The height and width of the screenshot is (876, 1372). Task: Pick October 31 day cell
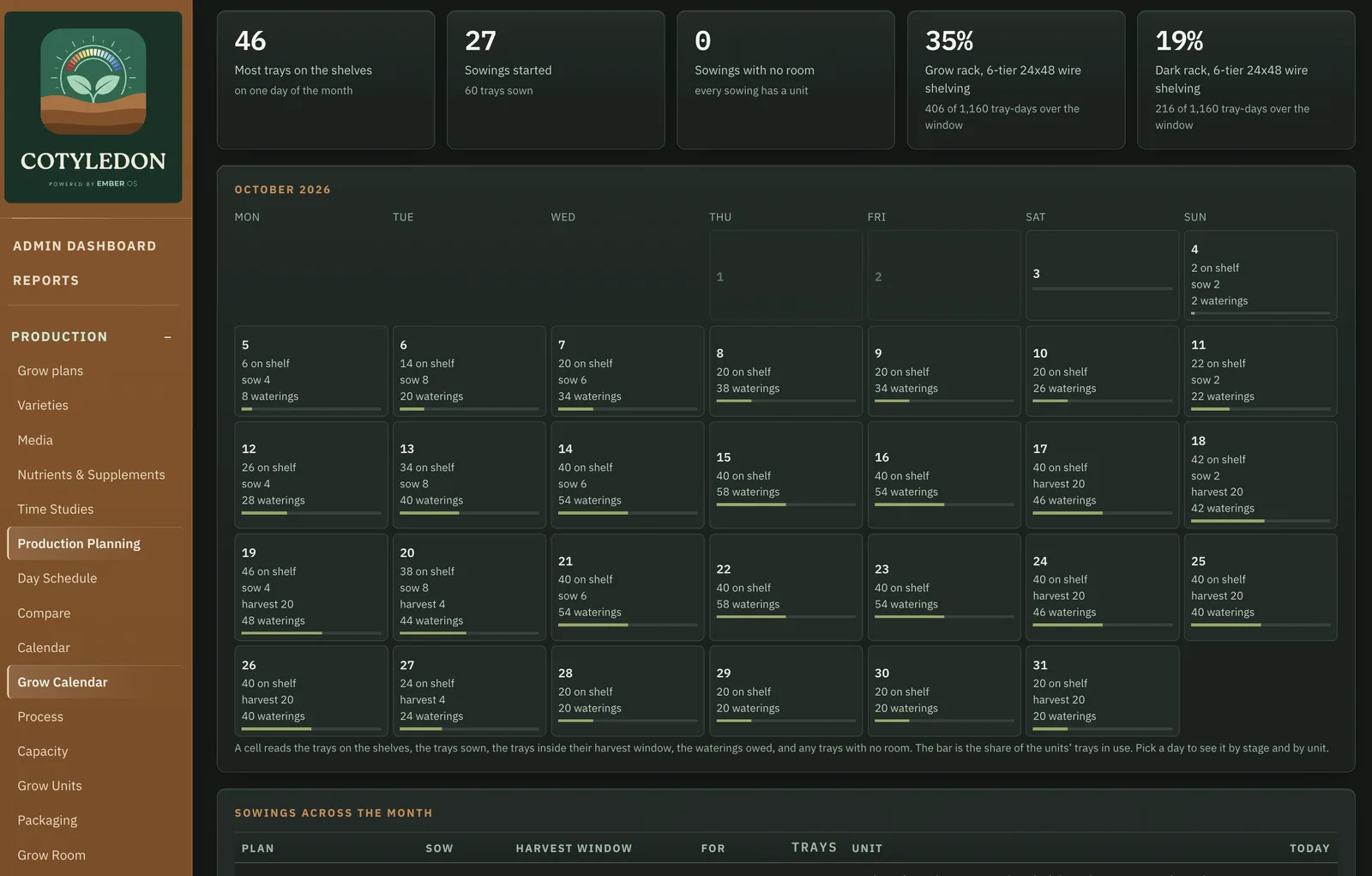pos(1102,691)
